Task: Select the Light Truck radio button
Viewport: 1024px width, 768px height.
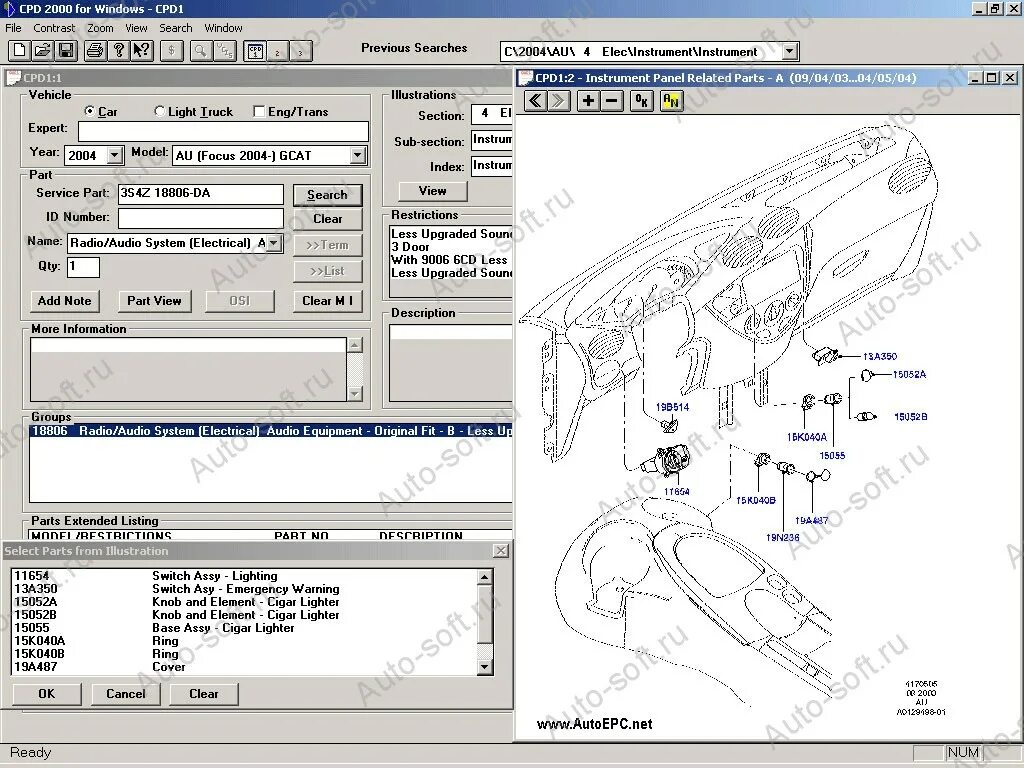Action: [158, 111]
